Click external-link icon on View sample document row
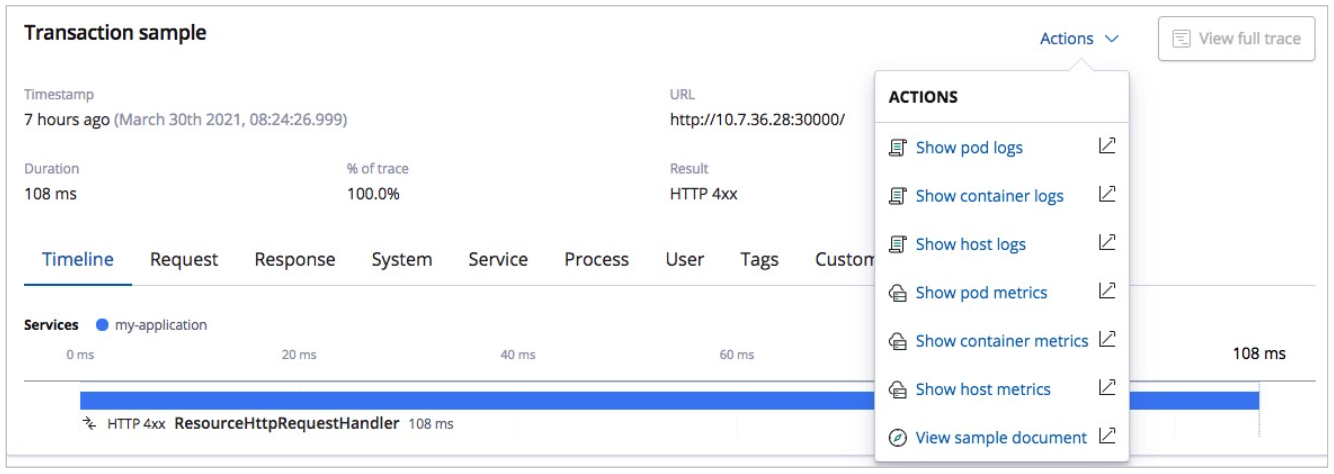1334x474 pixels. 1107,436
